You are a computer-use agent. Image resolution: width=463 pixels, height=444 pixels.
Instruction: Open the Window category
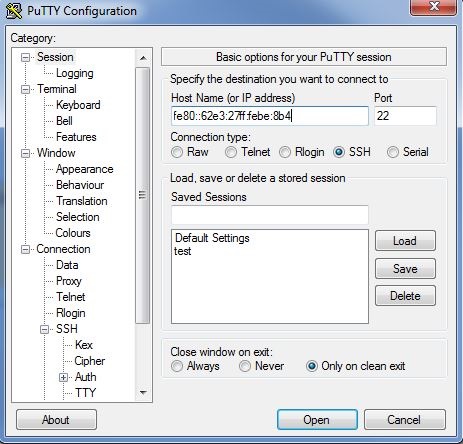pyautogui.click(x=56, y=153)
